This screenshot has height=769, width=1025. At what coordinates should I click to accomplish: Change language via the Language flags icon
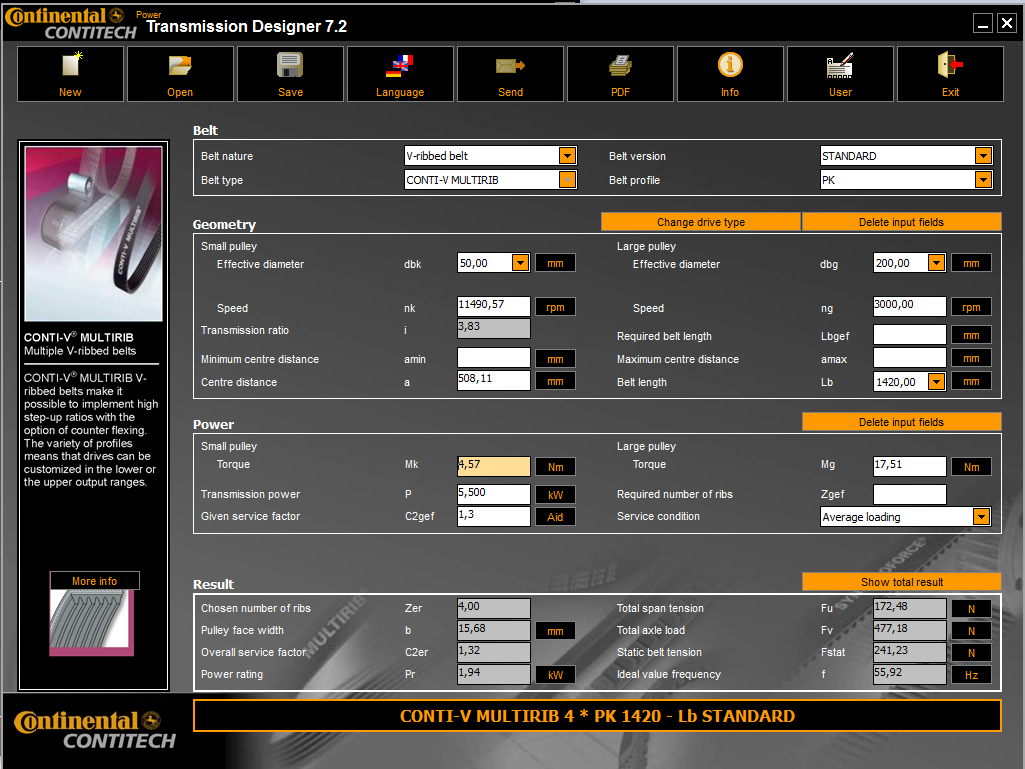tap(400, 74)
